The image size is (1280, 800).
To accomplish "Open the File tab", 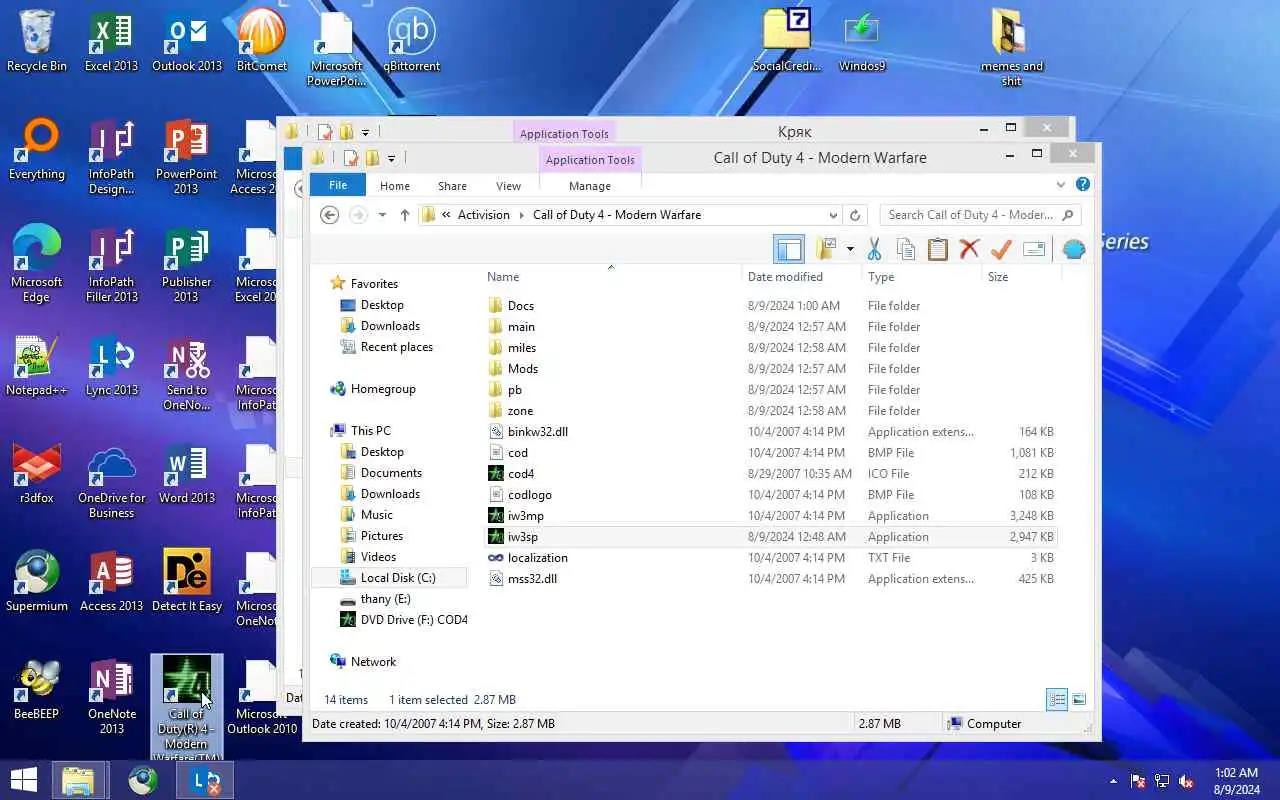I will coord(338,185).
